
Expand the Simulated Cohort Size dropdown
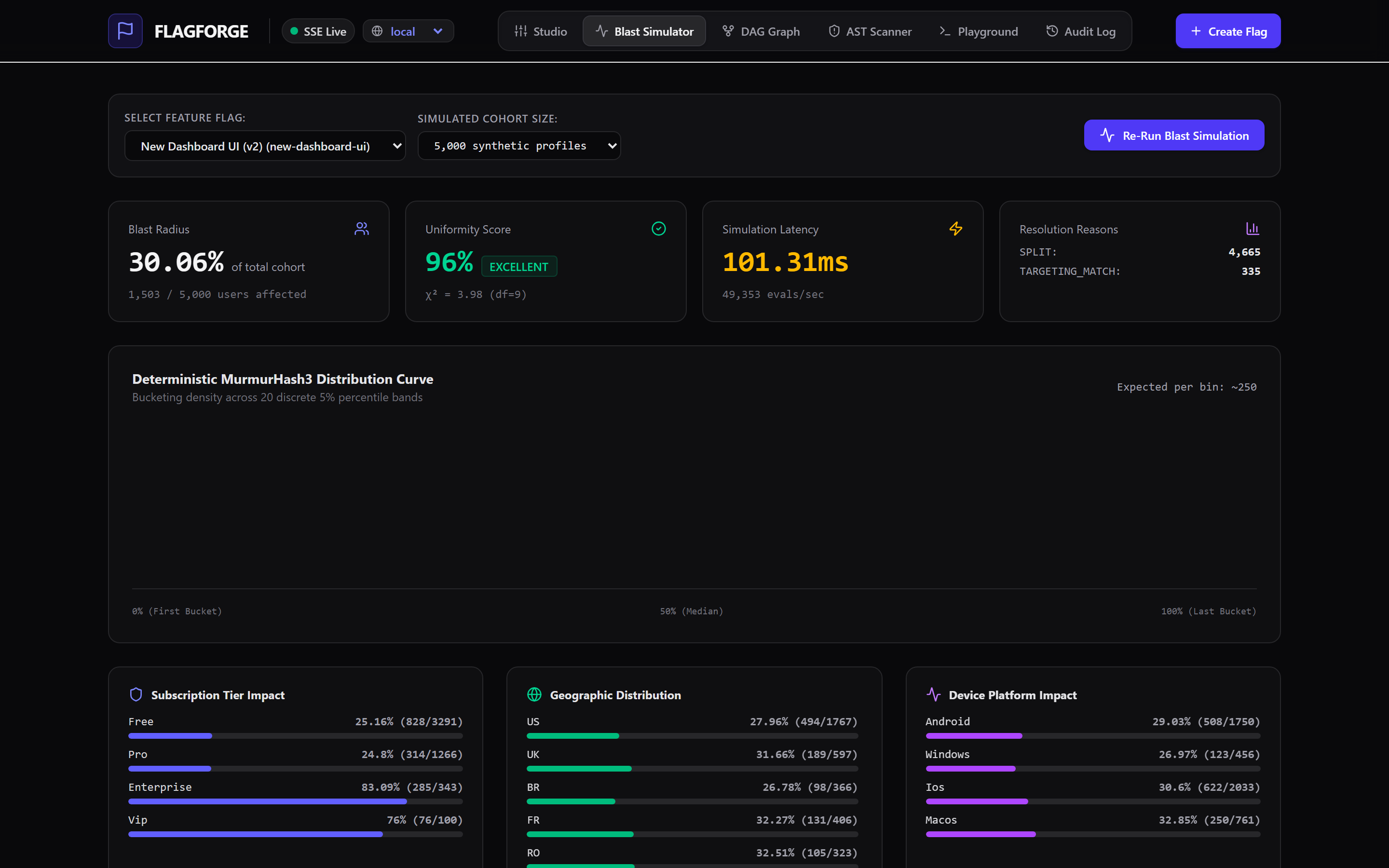click(519, 146)
